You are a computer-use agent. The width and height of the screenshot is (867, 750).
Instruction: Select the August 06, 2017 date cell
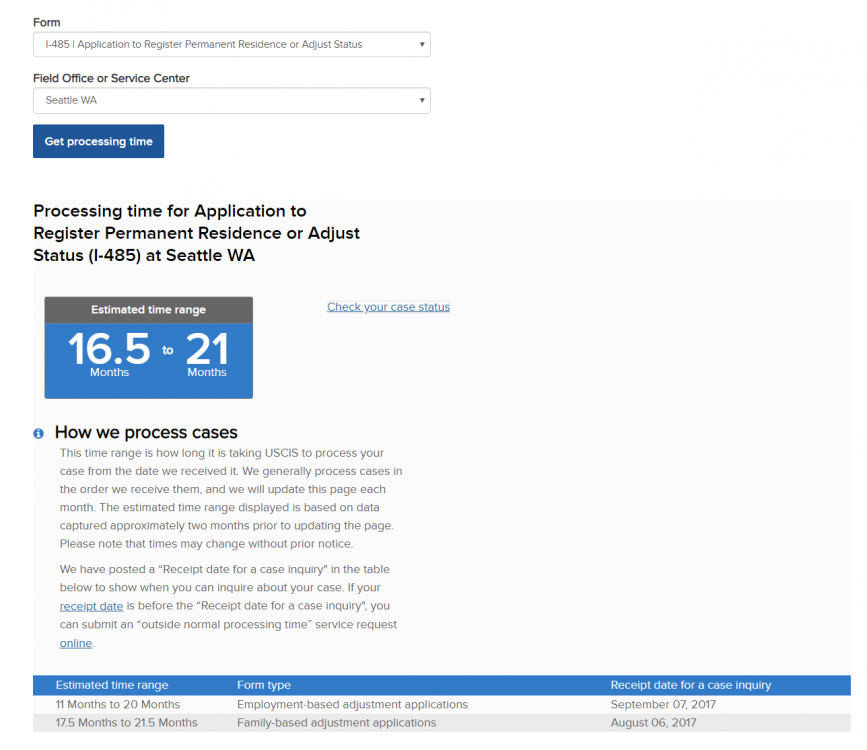coord(653,722)
